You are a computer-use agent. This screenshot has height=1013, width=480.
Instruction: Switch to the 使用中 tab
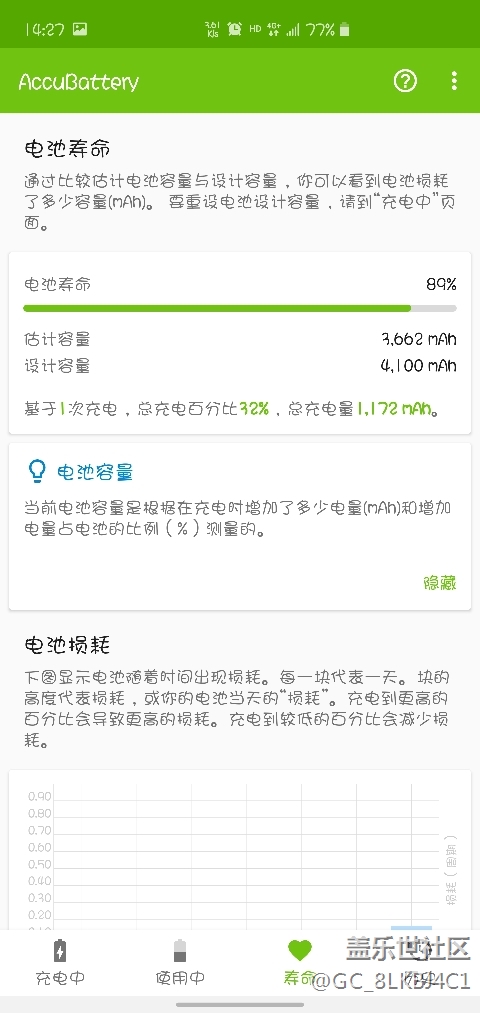pos(180,977)
